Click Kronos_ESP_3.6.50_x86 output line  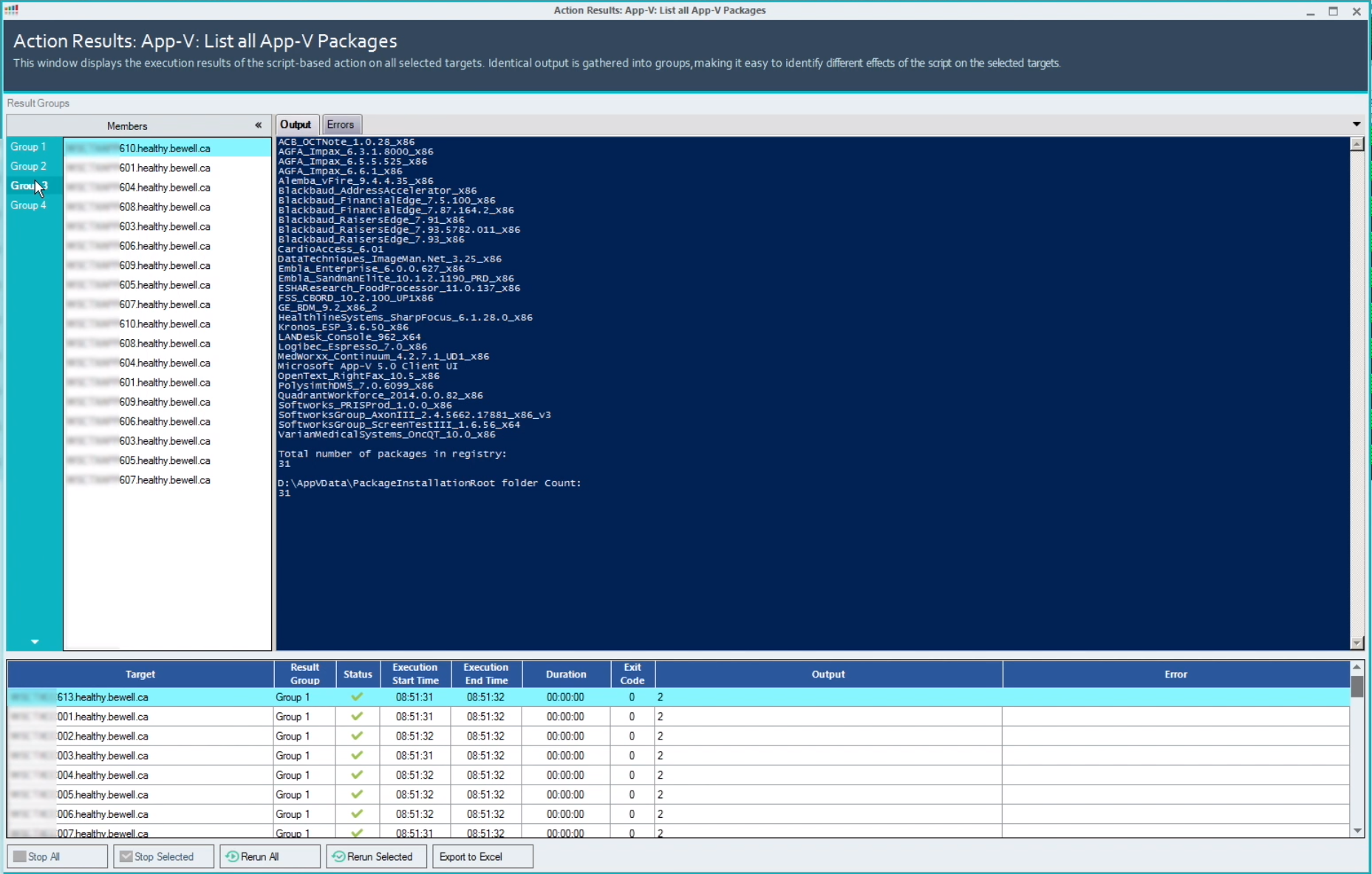coord(343,327)
